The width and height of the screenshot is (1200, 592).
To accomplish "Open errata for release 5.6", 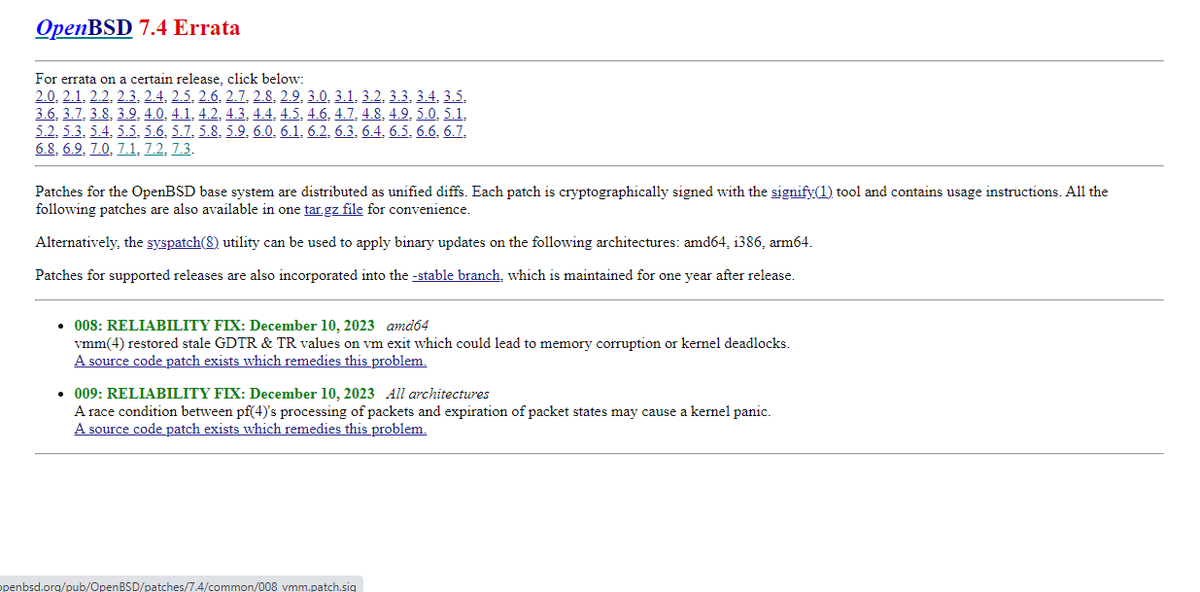I will pyautogui.click(x=154, y=133).
